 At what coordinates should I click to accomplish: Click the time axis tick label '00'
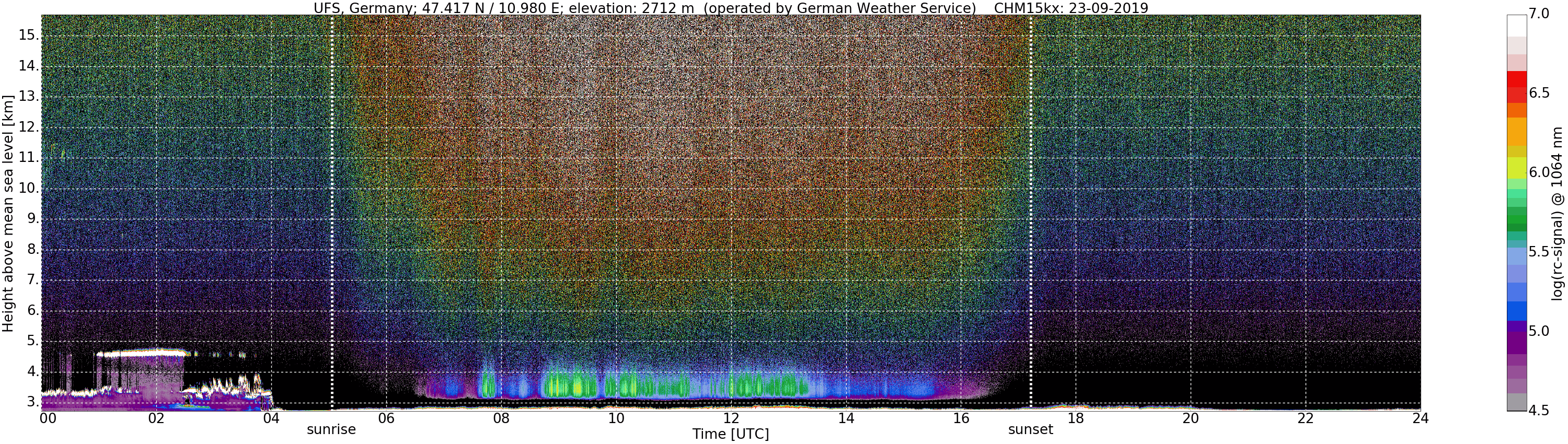[48, 418]
